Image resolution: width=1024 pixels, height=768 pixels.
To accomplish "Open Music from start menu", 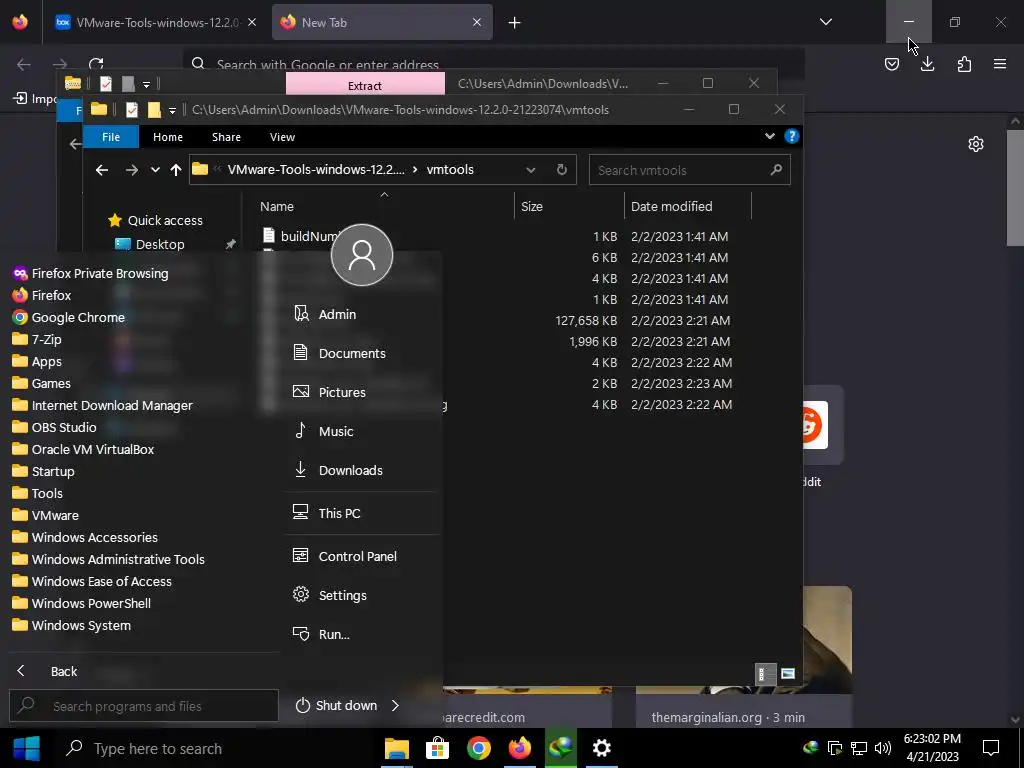I will 324,432.
